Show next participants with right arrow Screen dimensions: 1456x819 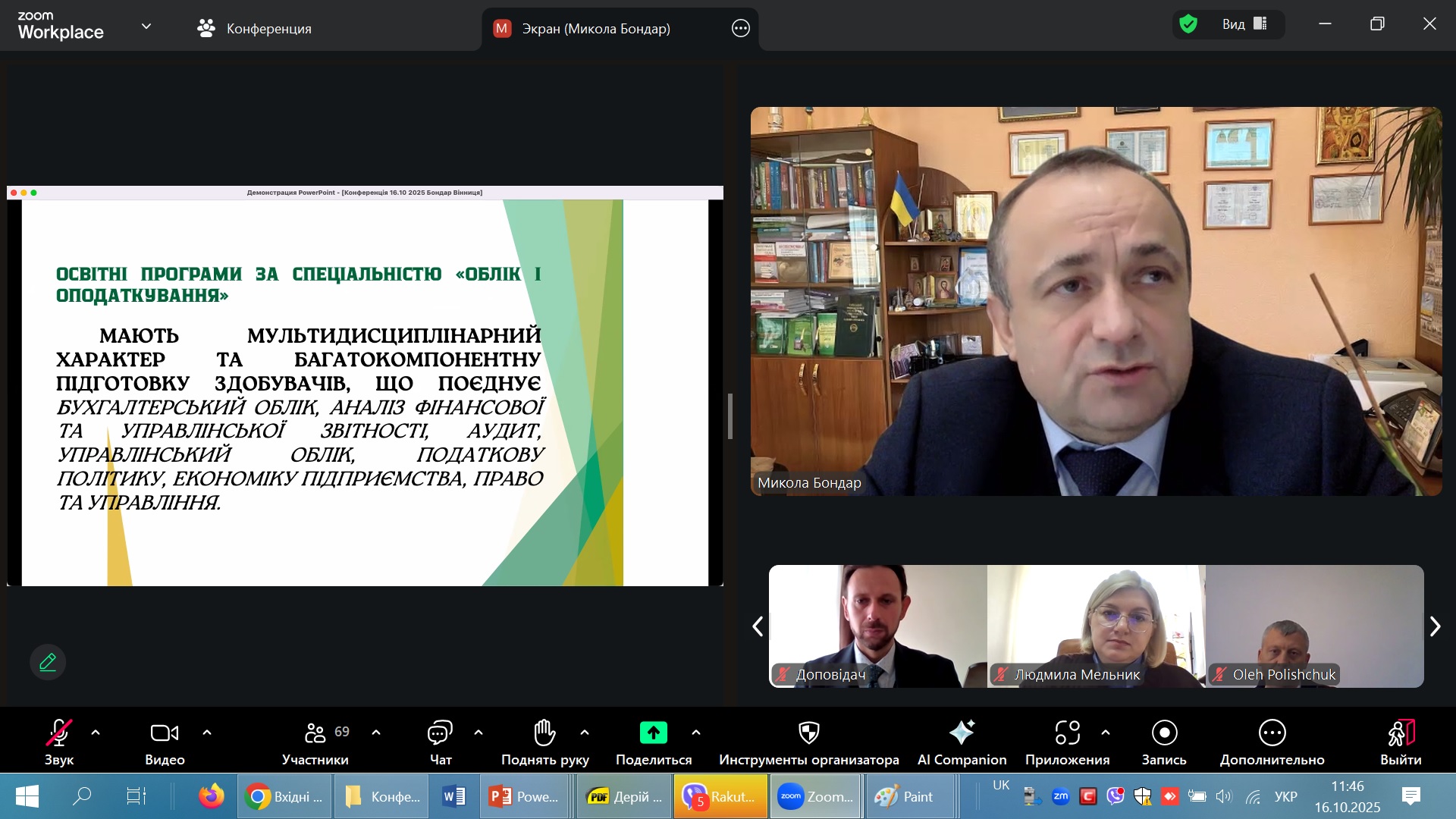[x=1435, y=626]
